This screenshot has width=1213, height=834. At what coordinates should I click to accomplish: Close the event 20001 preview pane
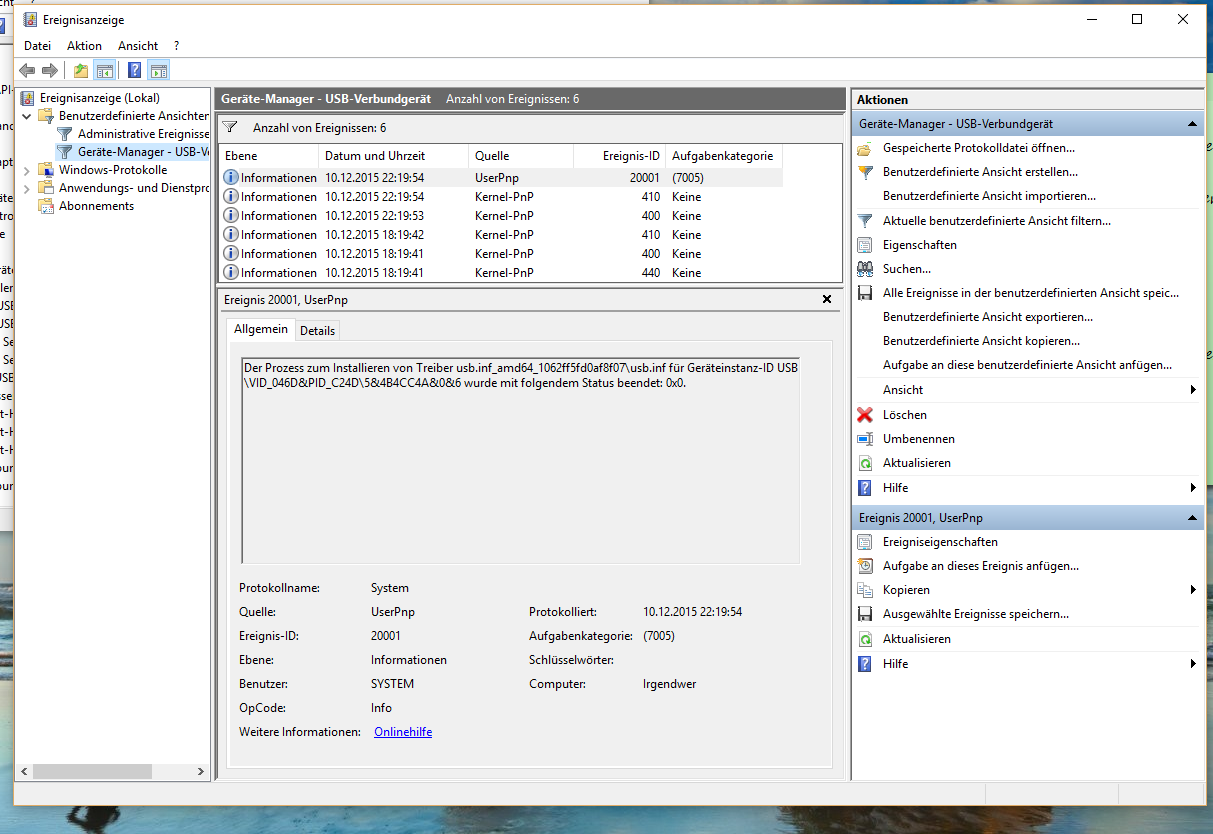[x=826, y=299]
